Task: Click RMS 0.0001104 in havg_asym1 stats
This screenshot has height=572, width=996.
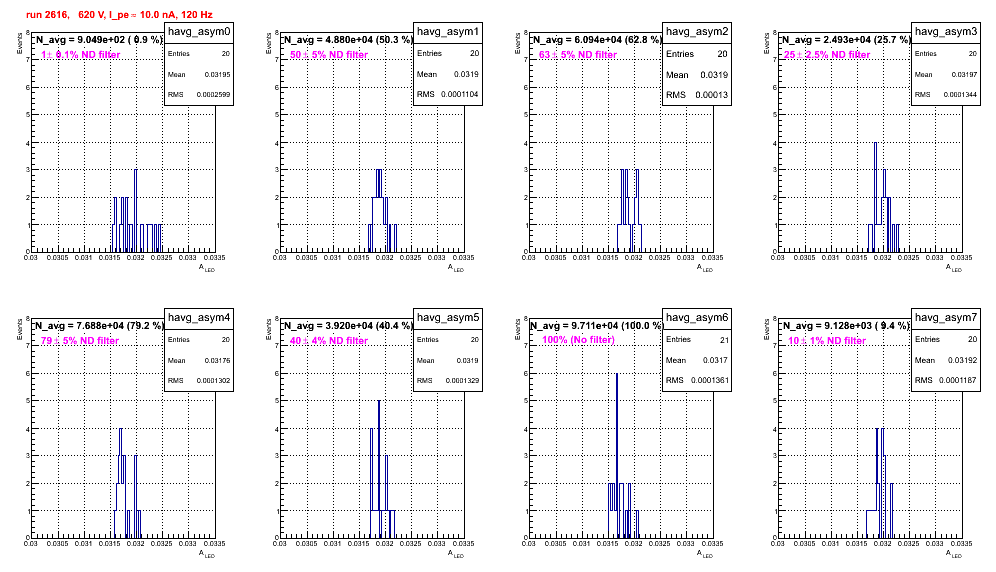Action: pos(448,95)
